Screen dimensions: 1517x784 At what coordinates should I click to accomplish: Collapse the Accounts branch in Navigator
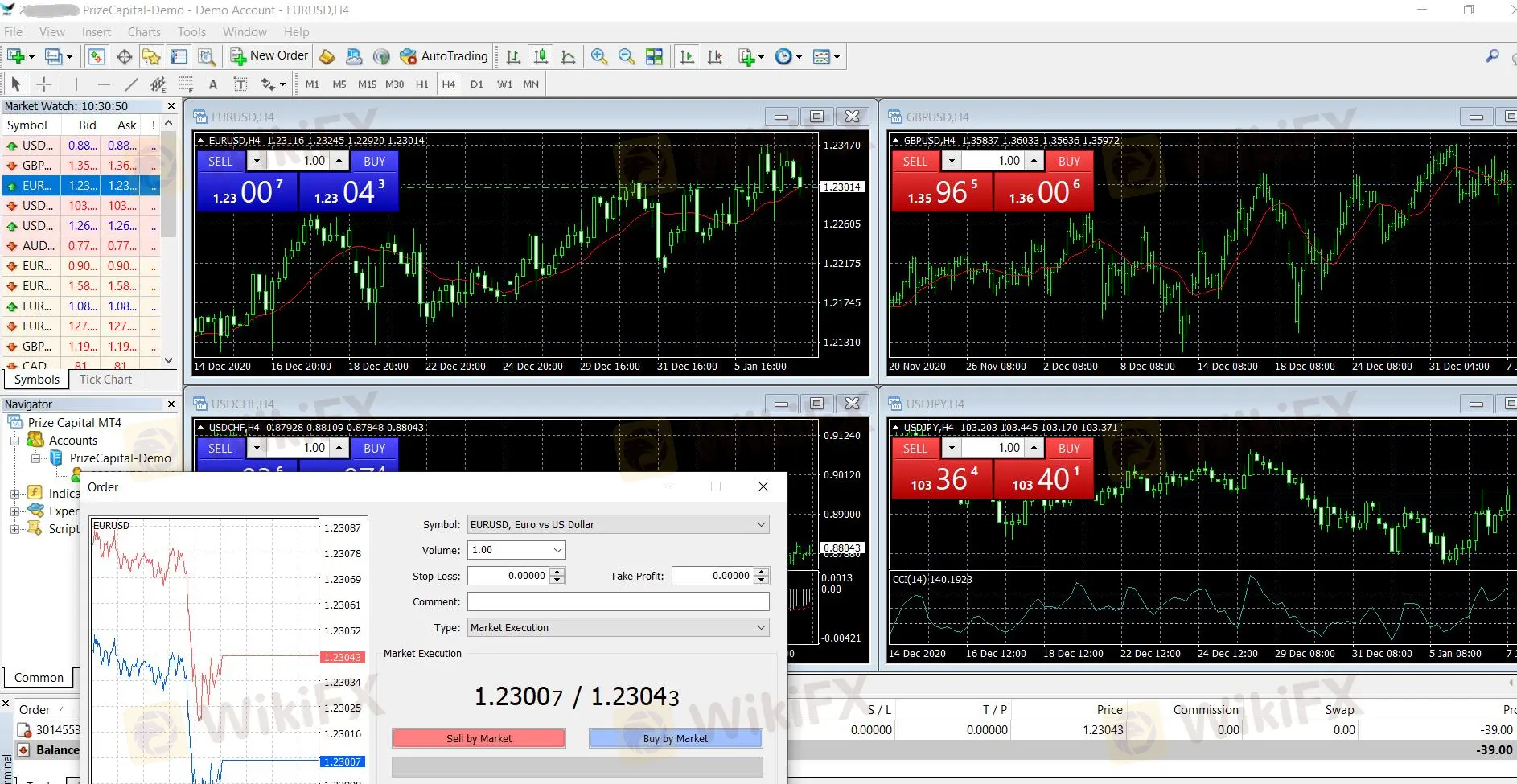16,440
